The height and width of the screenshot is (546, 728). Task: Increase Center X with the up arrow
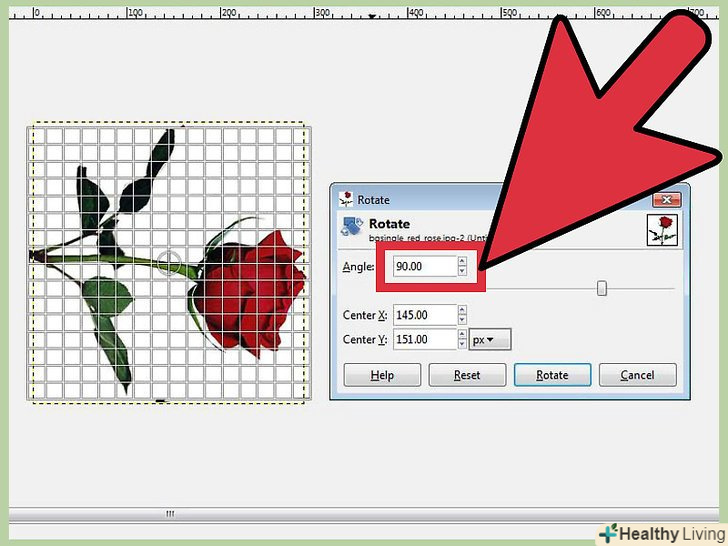[x=461, y=310]
